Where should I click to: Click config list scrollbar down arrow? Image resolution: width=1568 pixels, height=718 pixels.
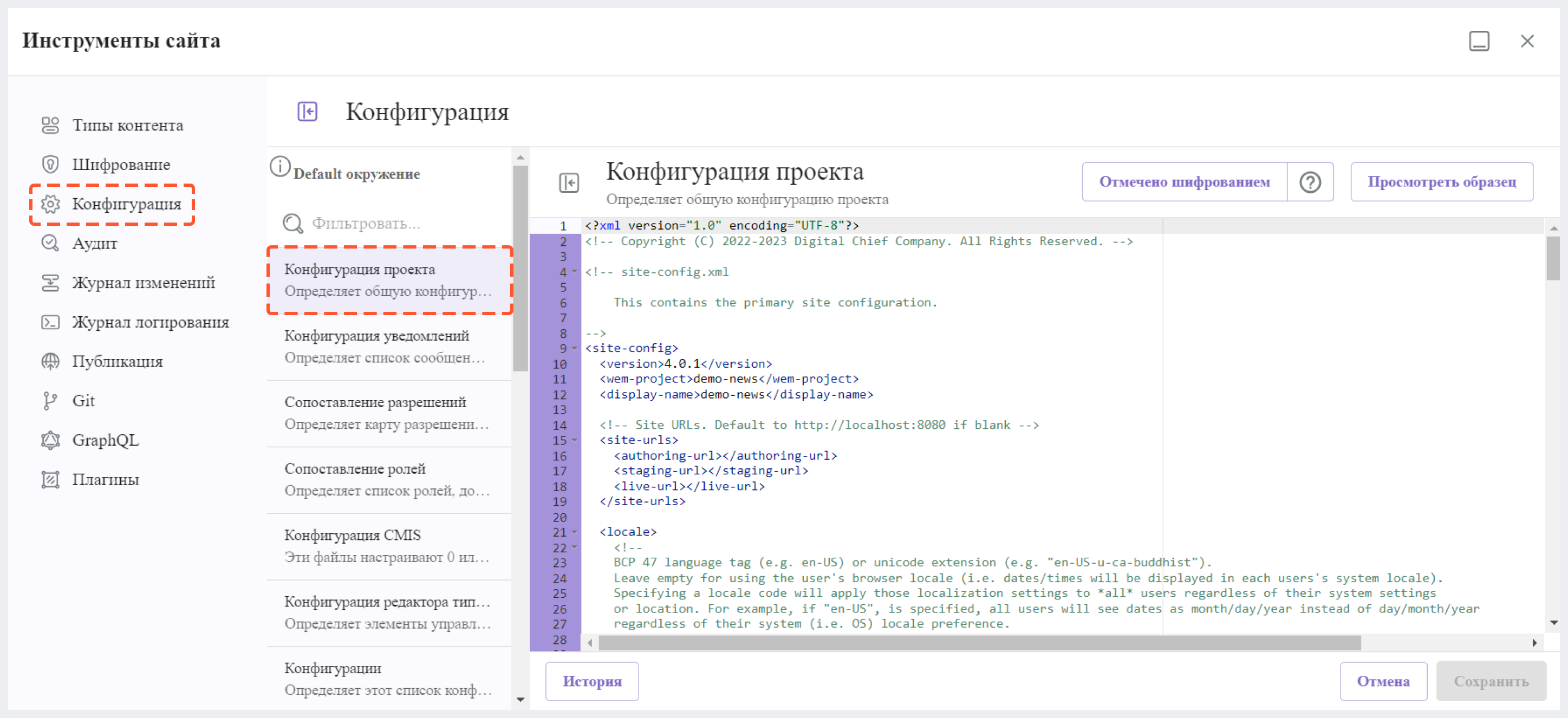pyautogui.click(x=520, y=700)
